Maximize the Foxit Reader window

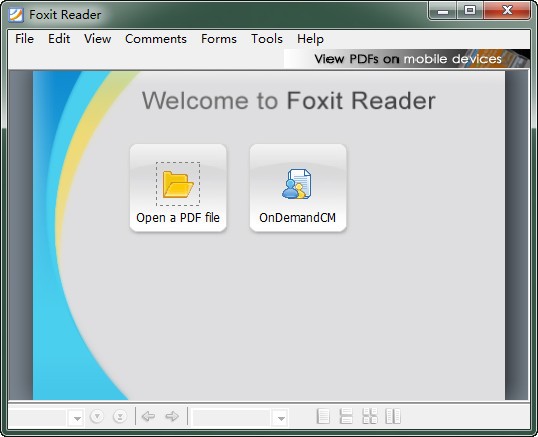[470, 11]
